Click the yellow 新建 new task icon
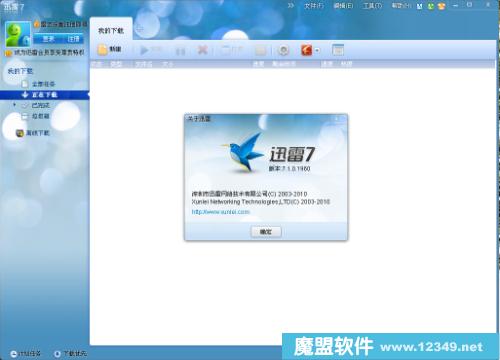 (x=103, y=50)
